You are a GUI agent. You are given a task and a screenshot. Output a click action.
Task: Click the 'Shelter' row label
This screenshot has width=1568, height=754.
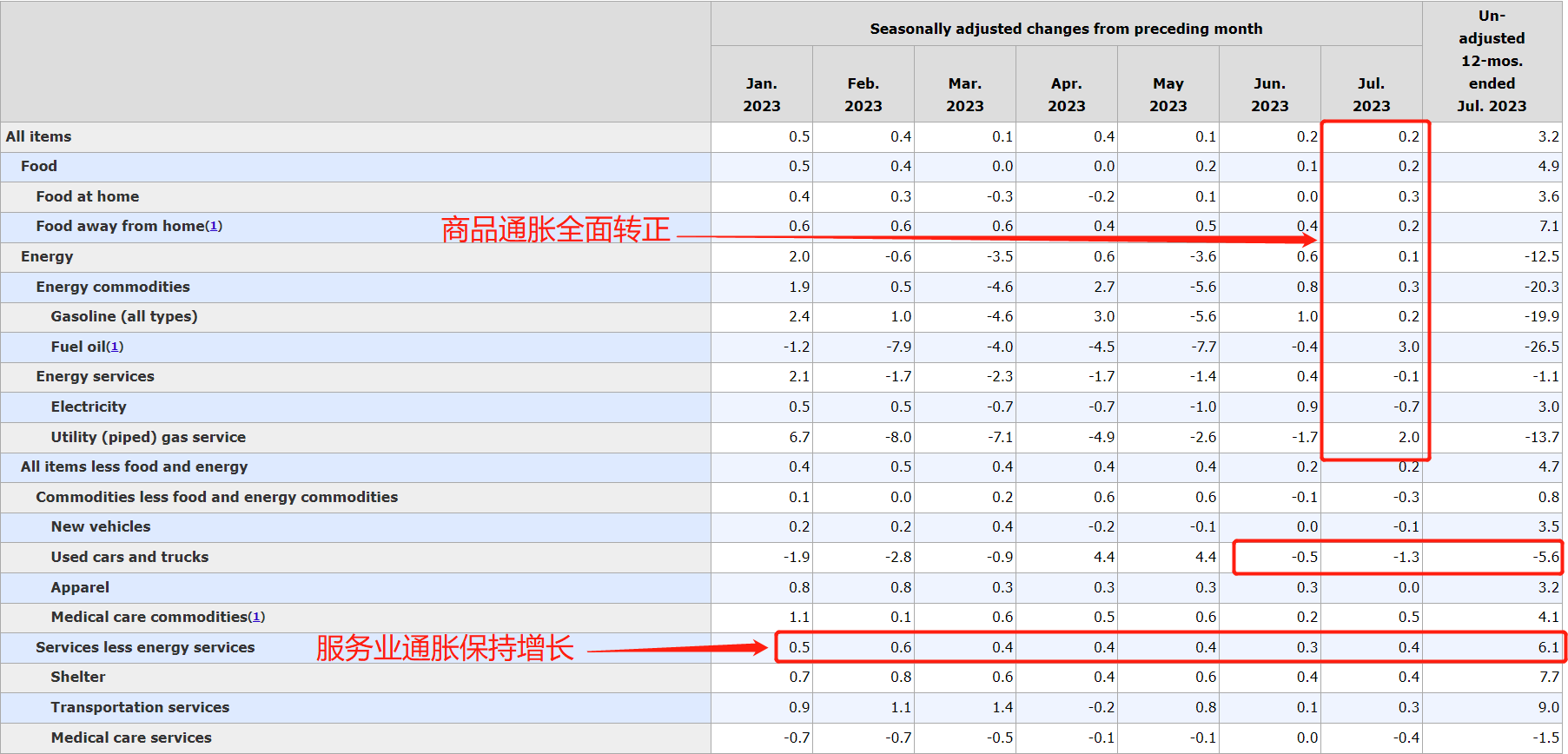[x=78, y=677]
